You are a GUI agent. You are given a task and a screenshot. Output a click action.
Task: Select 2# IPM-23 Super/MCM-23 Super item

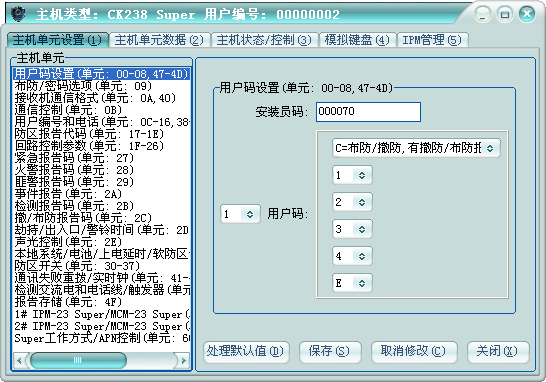click(x=101, y=326)
